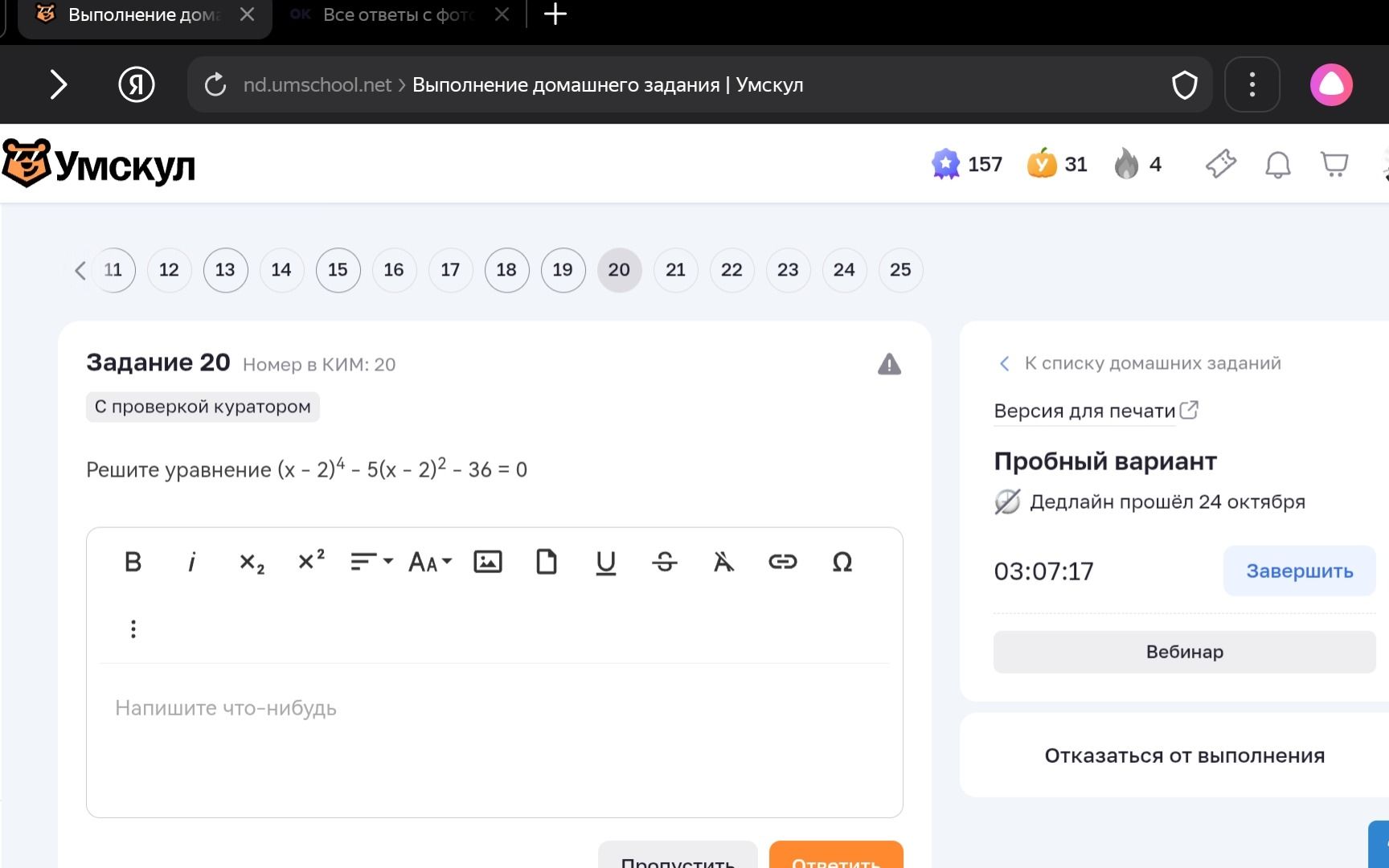
Task: Click the 'Завершить' button
Action: click(1299, 571)
